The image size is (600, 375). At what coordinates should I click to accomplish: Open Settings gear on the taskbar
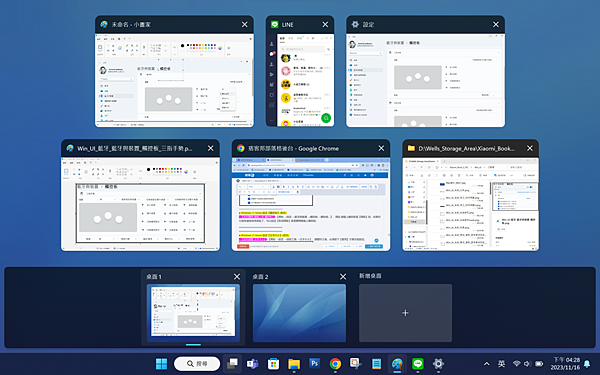click(439, 364)
